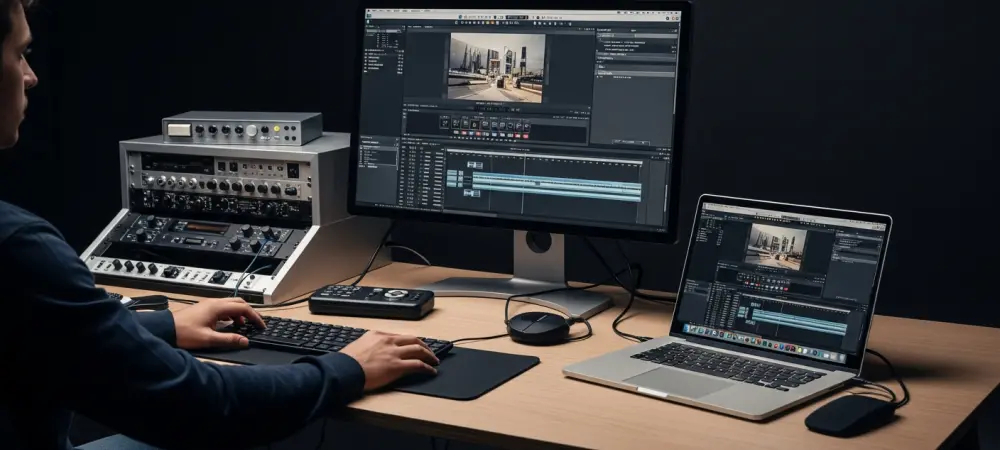Click the leftmost square tool icon below the monitor preview
Image resolution: width=1000 pixels, height=450 pixels.
pos(445,123)
